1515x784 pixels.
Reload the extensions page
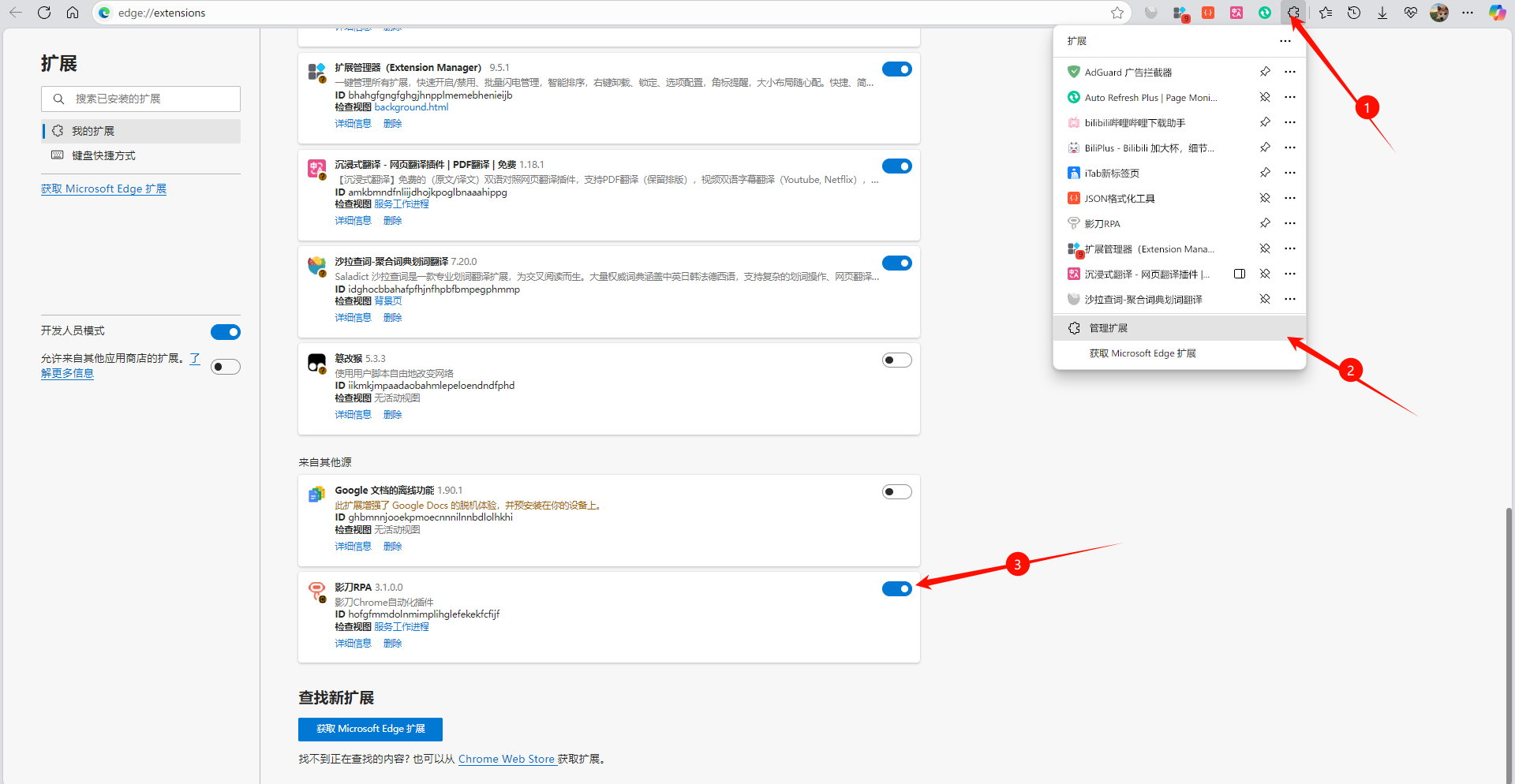pos(44,13)
